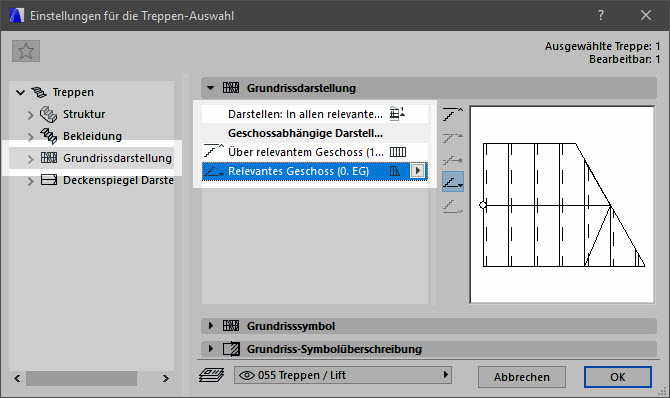Select the 'Darstellen: In allen relevante...' row
This screenshot has height=398, width=670.
click(x=314, y=114)
